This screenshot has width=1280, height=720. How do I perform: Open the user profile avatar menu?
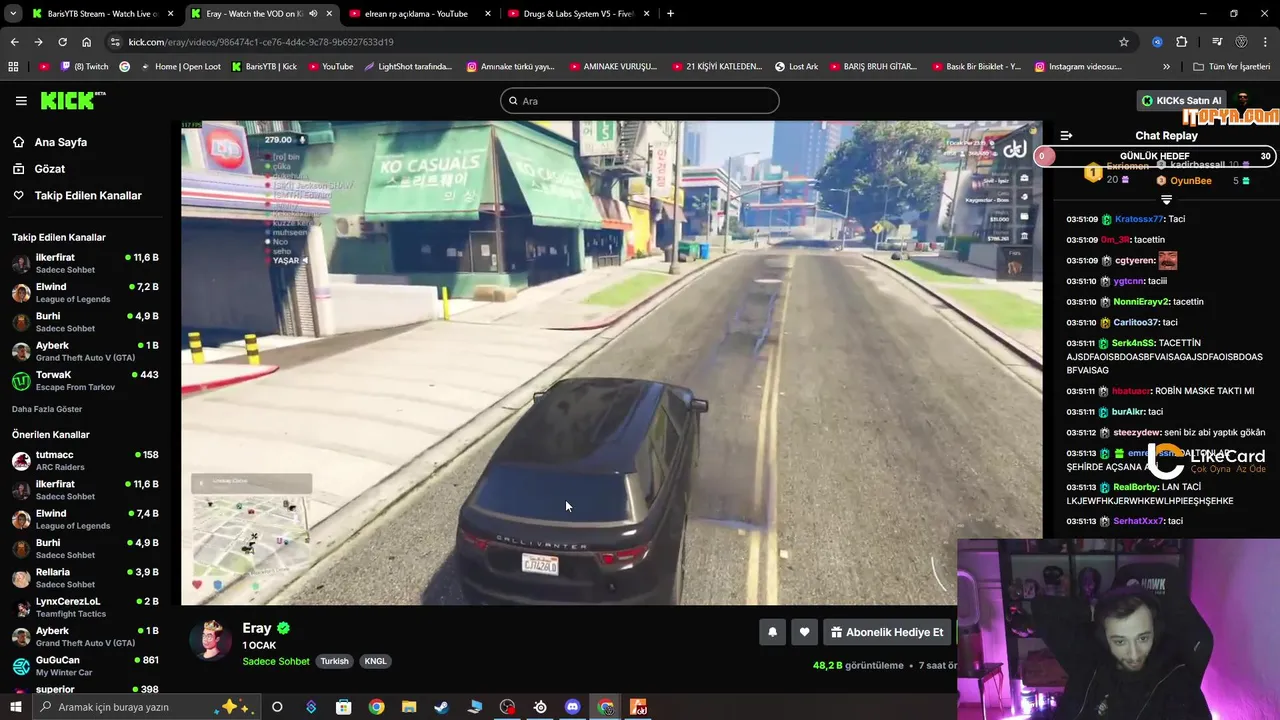[x=1243, y=100]
